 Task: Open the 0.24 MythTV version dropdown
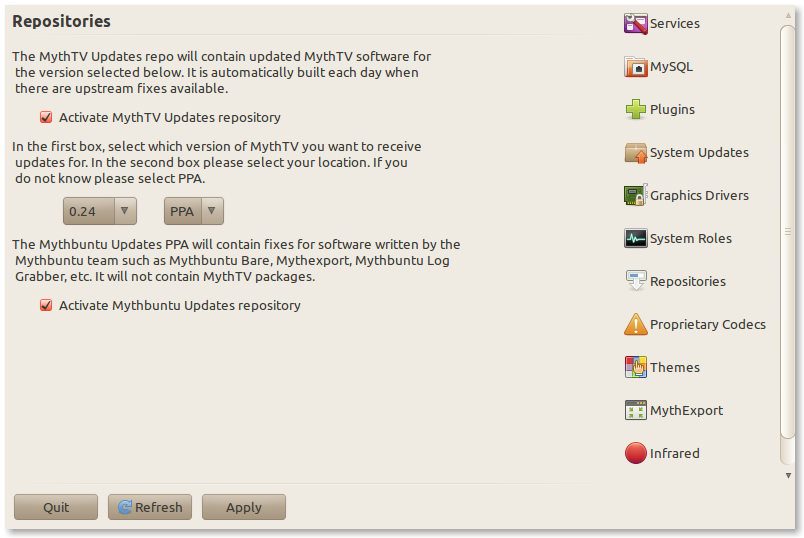(x=99, y=211)
